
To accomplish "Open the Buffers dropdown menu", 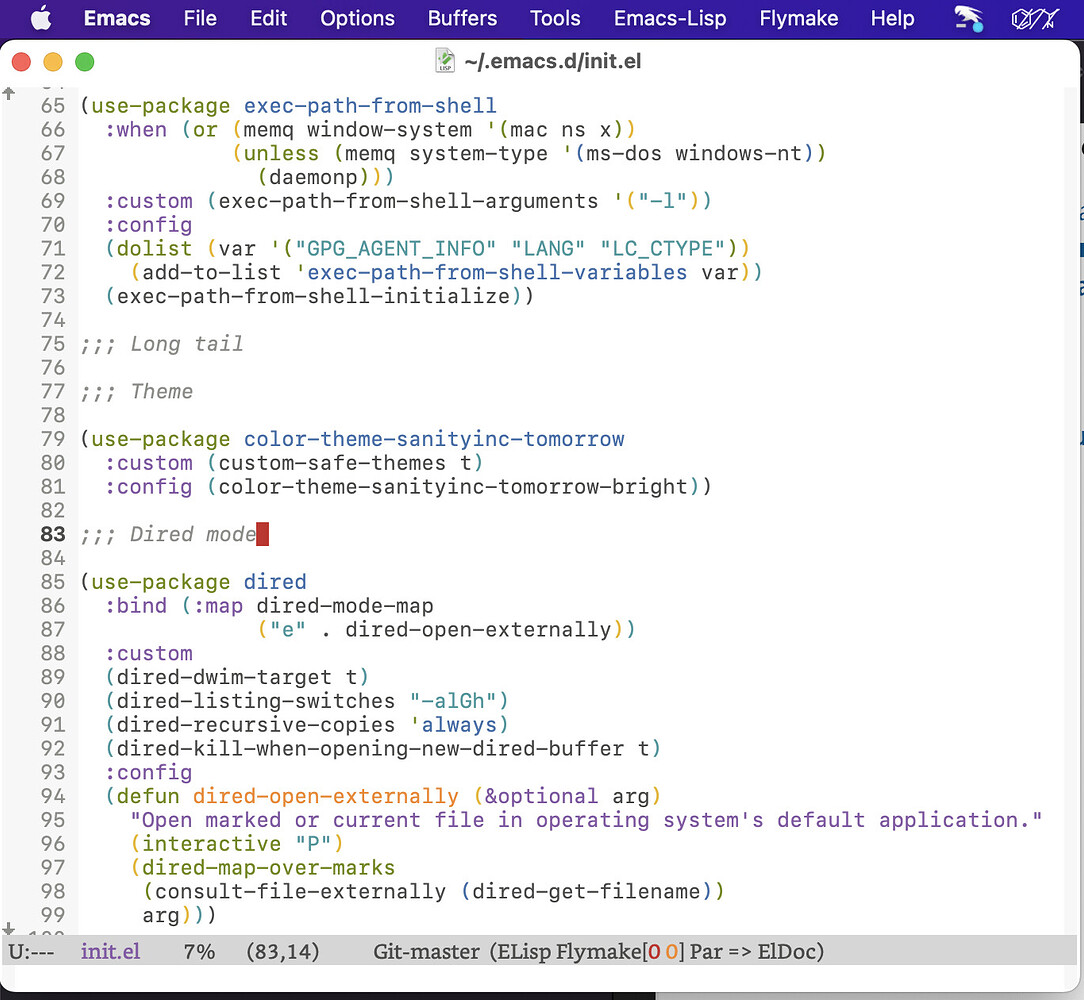I will [x=462, y=18].
